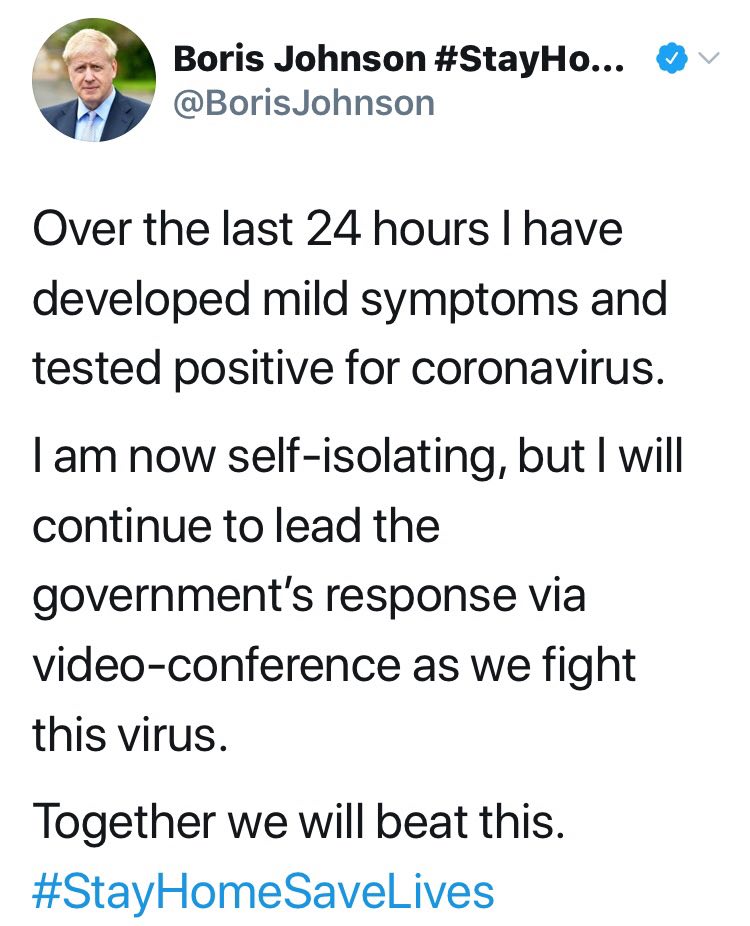750x926 pixels.
Task: Select the line "developed mild symptoms and"
Action: coord(349,299)
